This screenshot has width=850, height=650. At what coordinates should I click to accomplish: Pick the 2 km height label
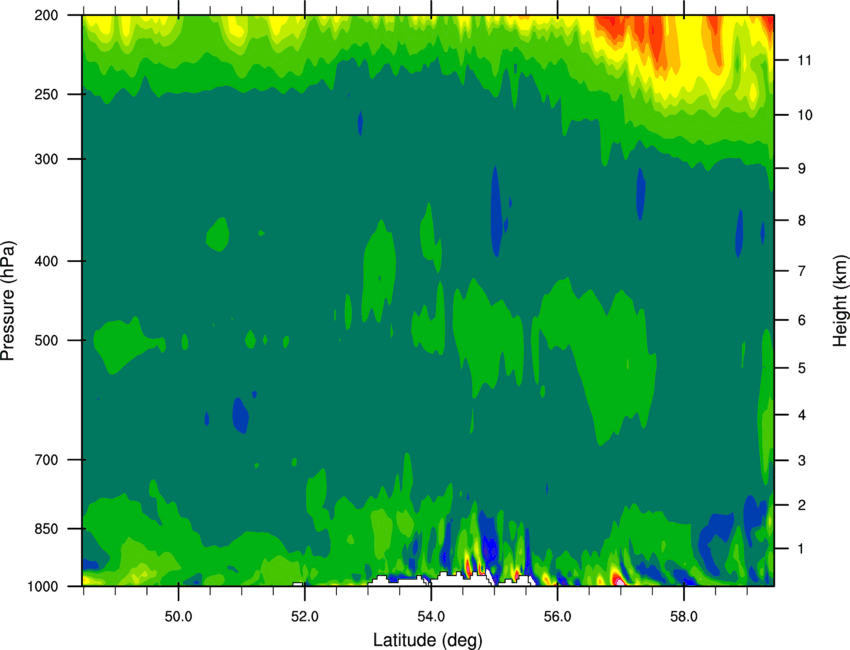(802, 505)
